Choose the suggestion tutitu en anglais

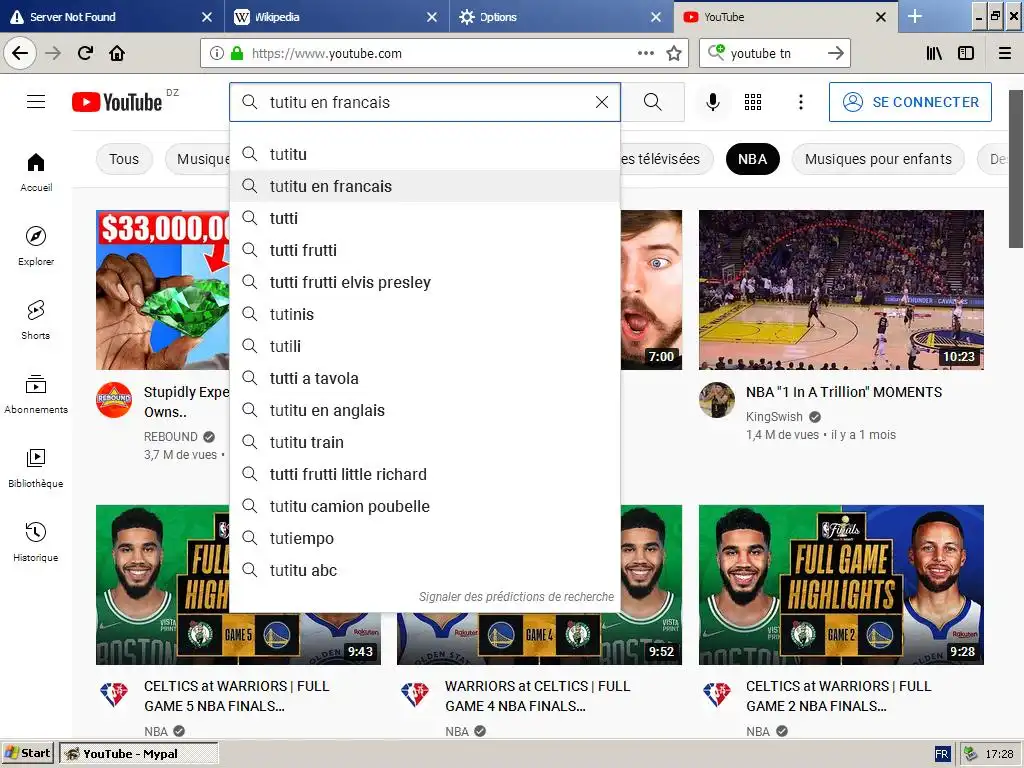pyautogui.click(x=425, y=410)
